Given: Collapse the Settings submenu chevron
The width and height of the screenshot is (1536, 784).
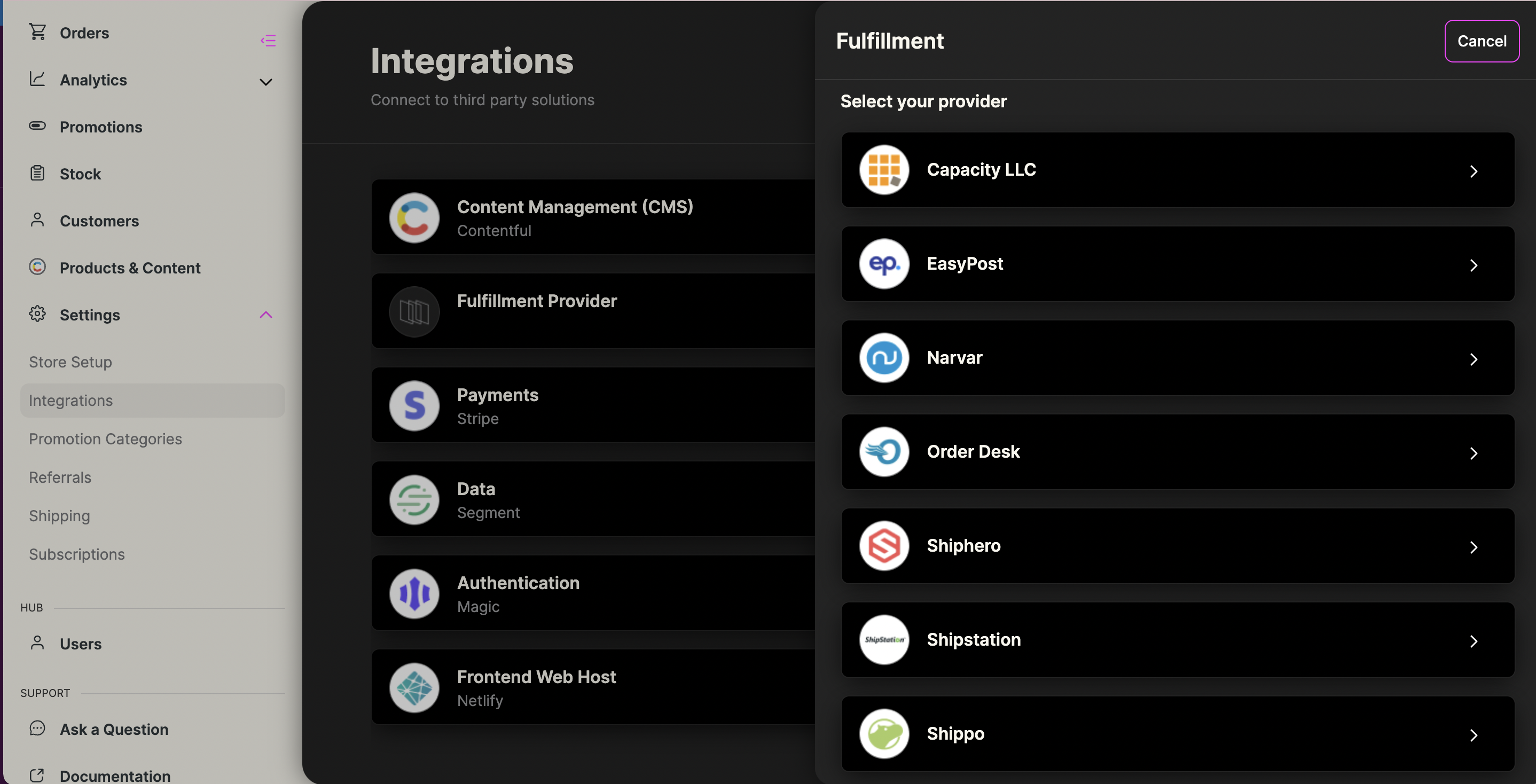Looking at the screenshot, I should [x=266, y=314].
